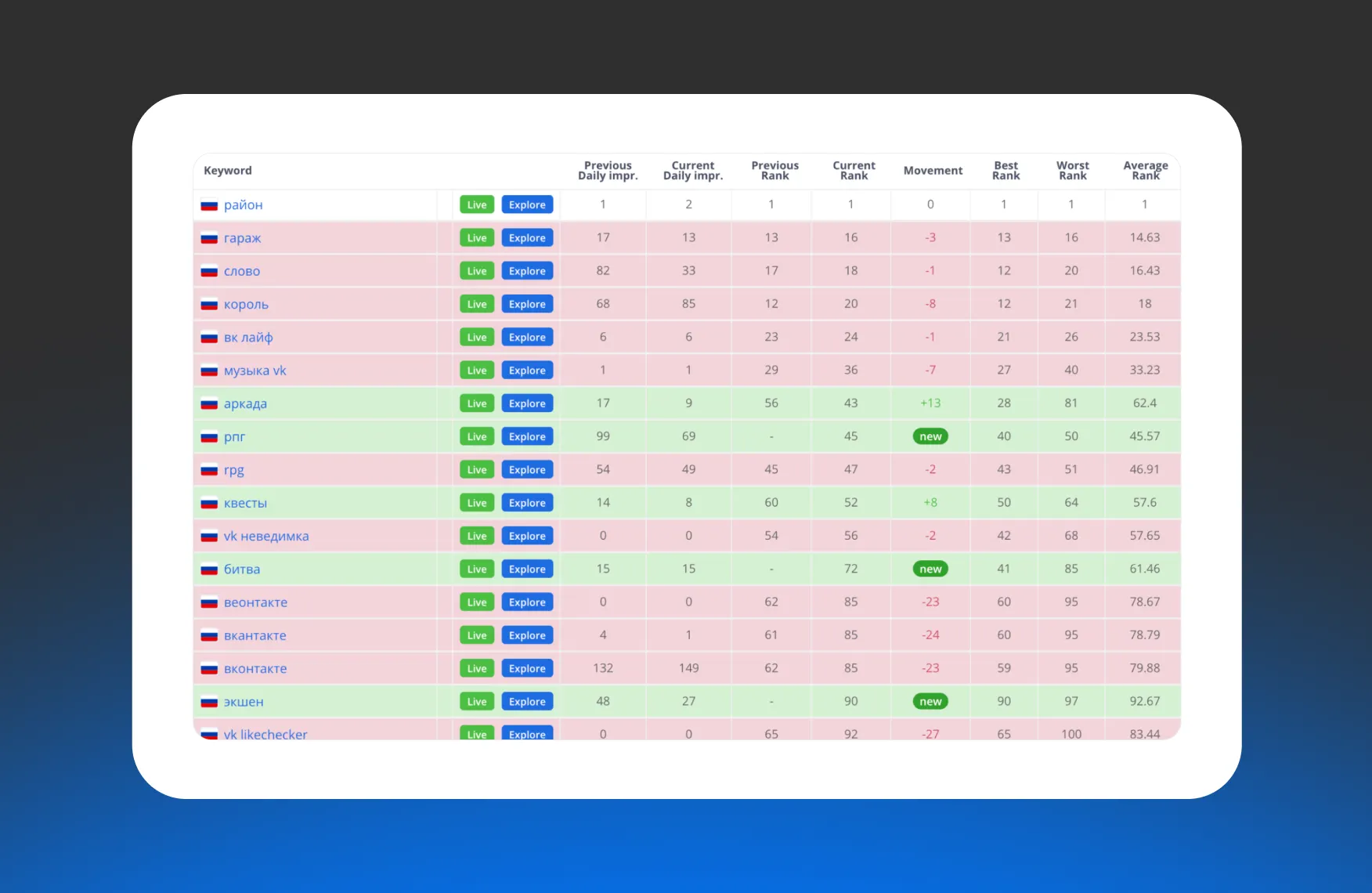This screenshot has height=893, width=1372.
Task: Click the Russian flag next to район
Action: 209,205
